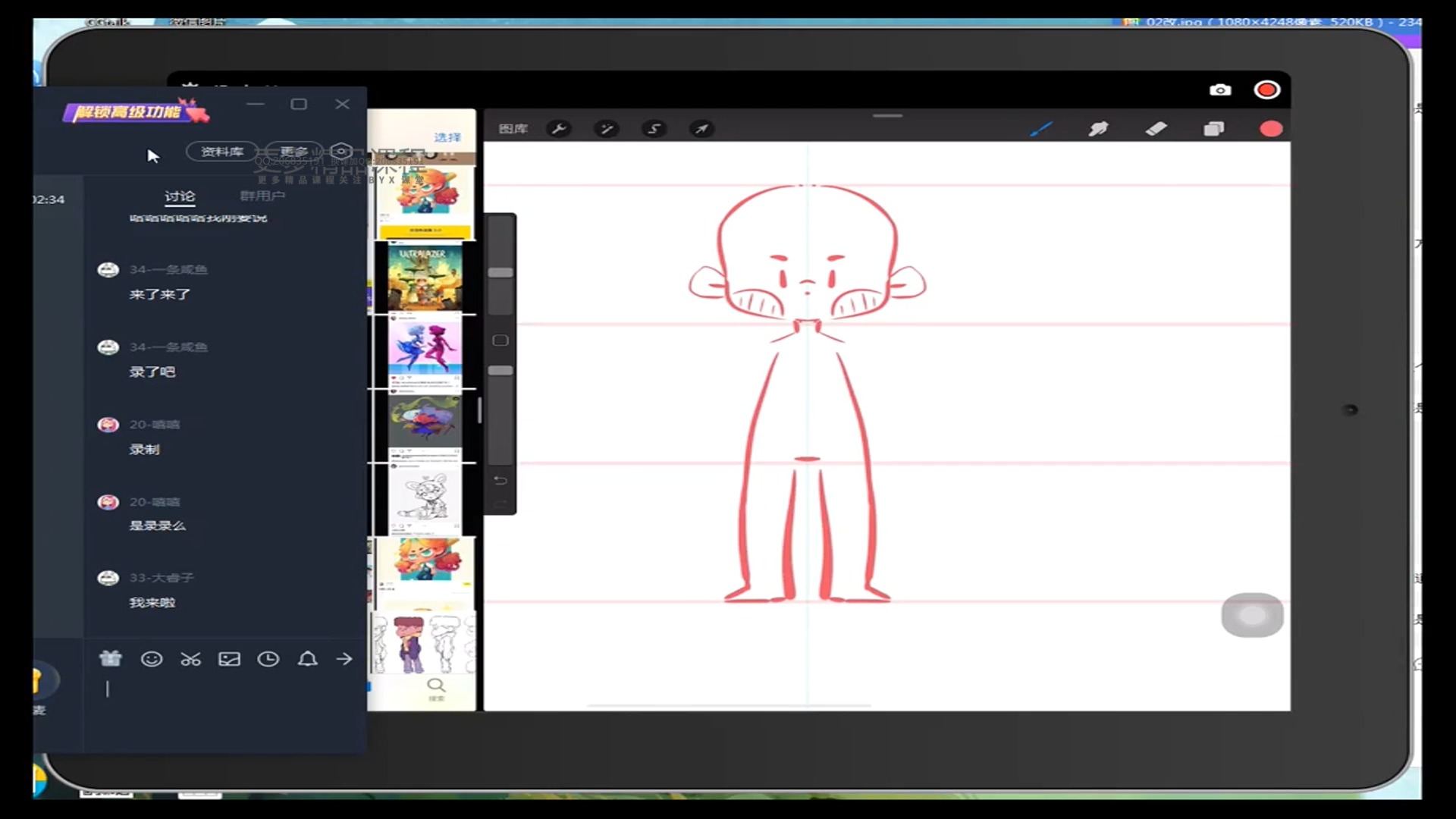The image size is (1456, 819).
Task: Click the camera screenshot icon
Action: coord(1220,90)
